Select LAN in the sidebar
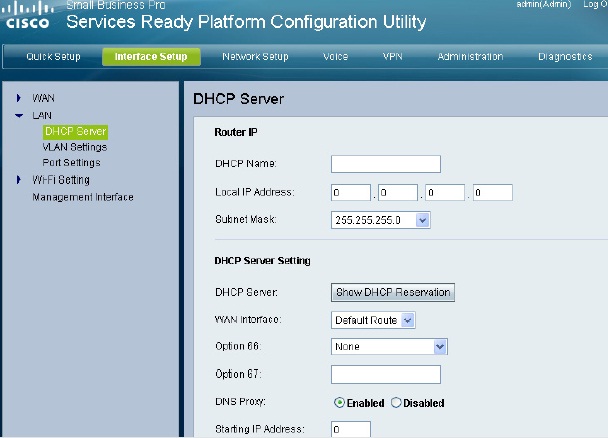608x438 pixels. pos(42,116)
